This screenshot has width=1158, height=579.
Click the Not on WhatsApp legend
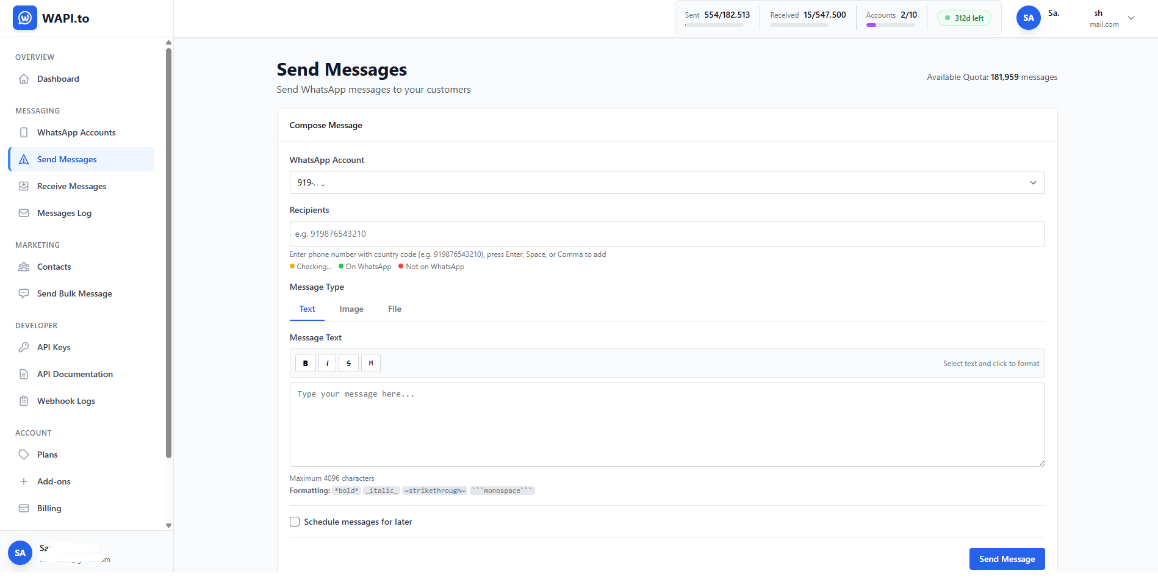tap(431, 267)
